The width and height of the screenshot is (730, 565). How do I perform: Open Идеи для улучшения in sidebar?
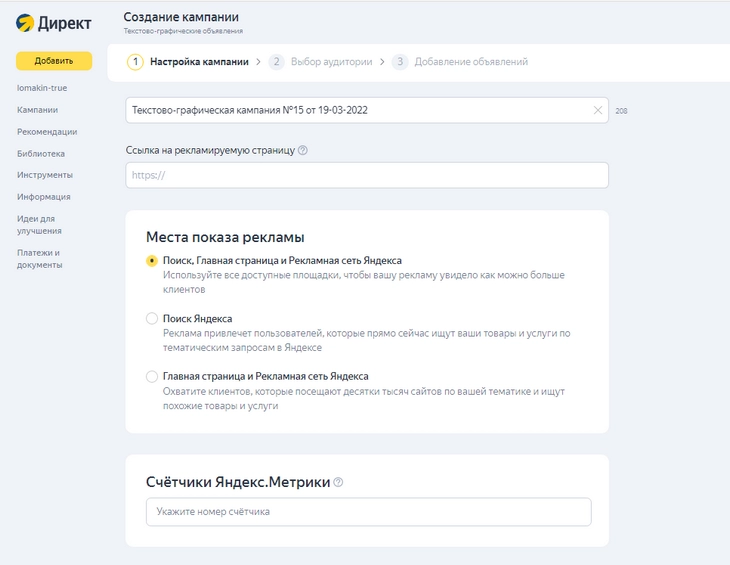39,225
